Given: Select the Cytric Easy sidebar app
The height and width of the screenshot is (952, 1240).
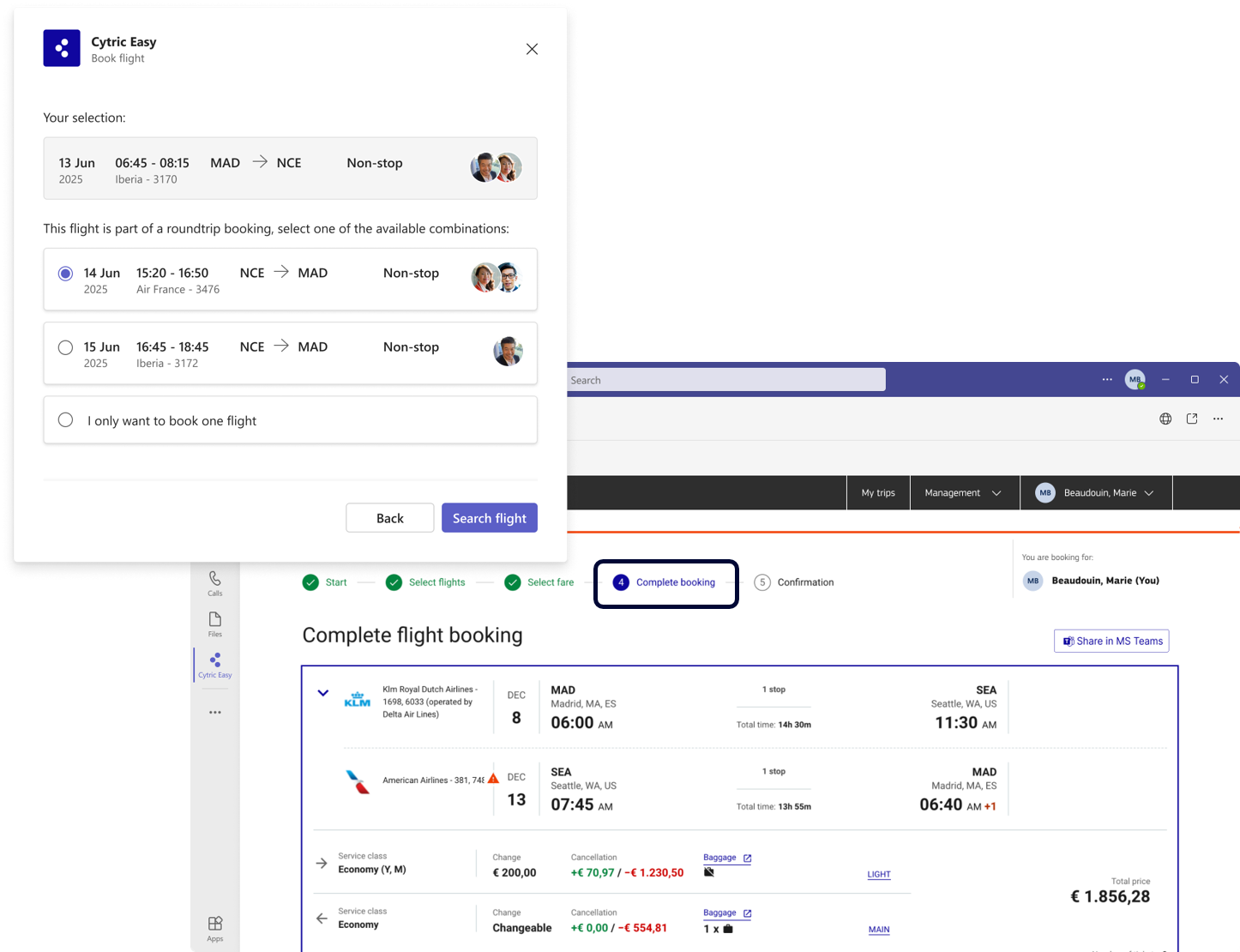Looking at the screenshot, I should [214, 665].
